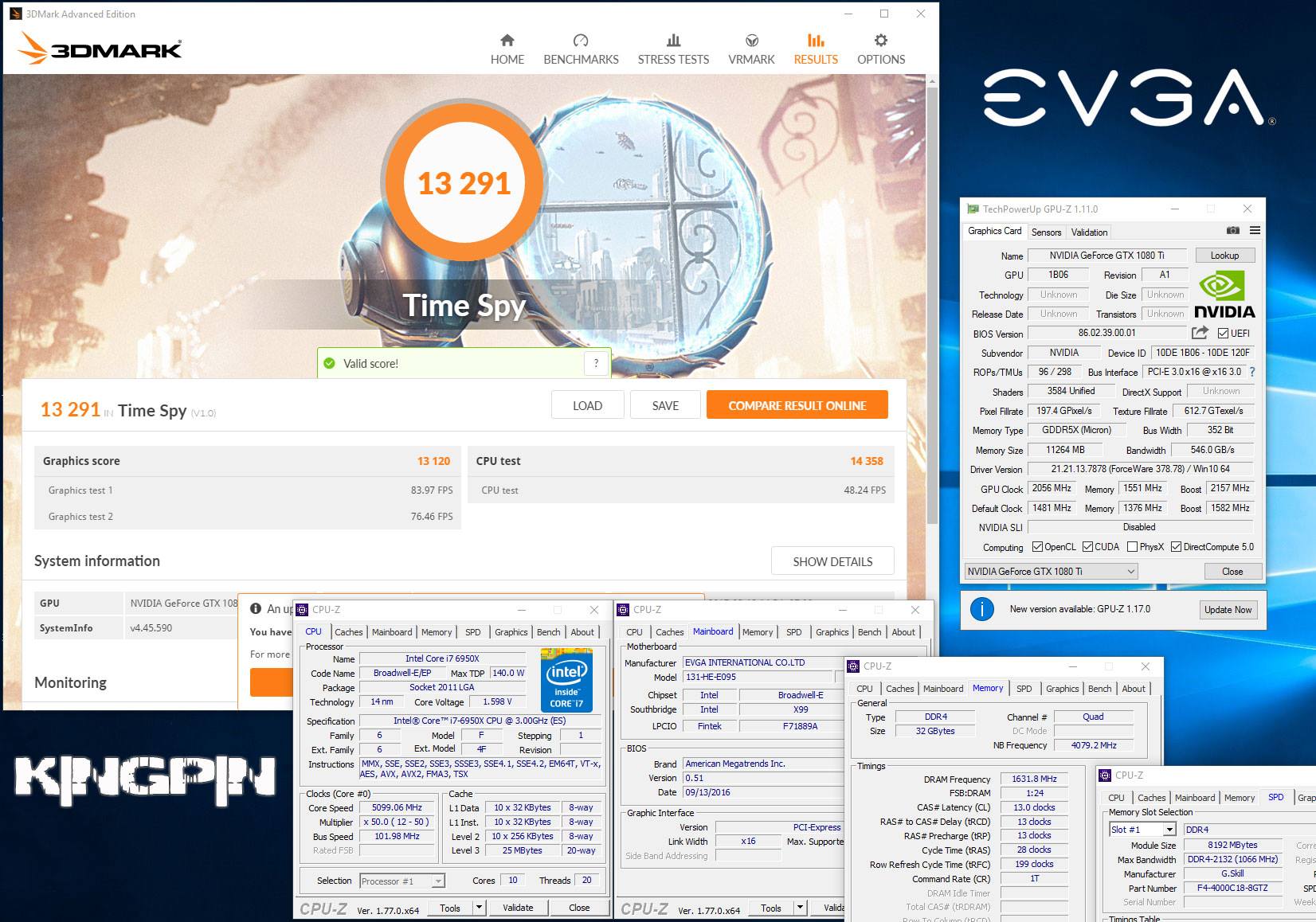
Task: Open the SPD tab in the CPU-Z CPU window
Action: coord(472,632)
